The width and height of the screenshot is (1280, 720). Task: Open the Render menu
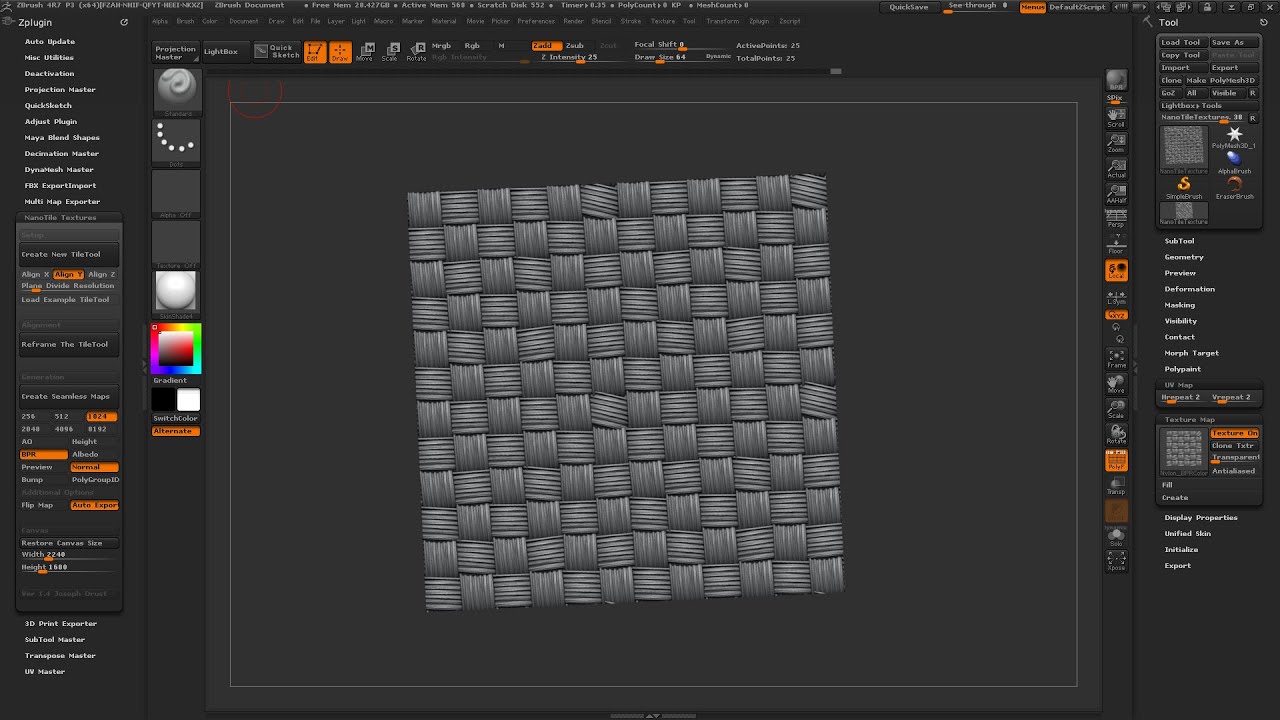tap(573, 21)
